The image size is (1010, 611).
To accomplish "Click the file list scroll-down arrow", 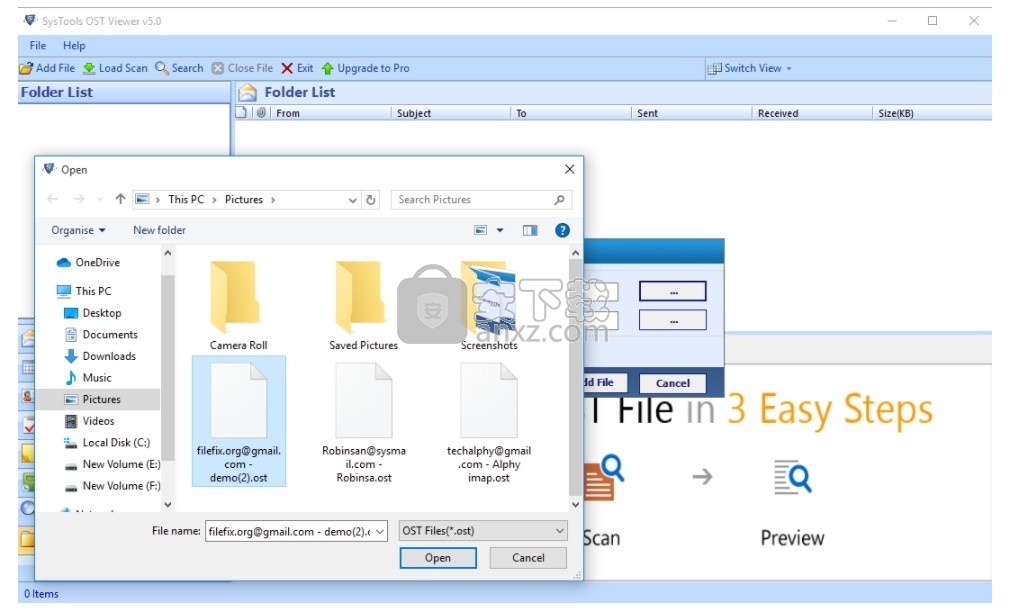I will [x=575, y=505].
